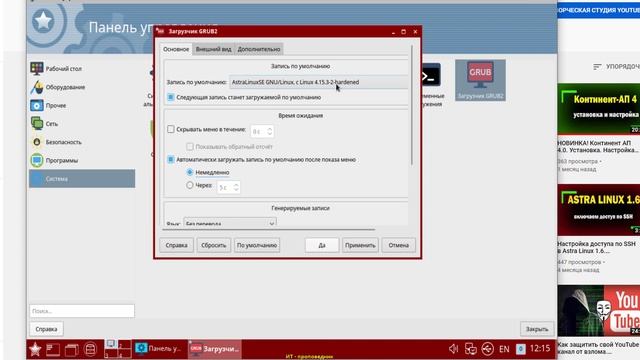Open the 'Язык' dropdown under Генерируемые записи
Image resolution: width=640 pixels, height=360 pixels.
(x=230, y=223)
